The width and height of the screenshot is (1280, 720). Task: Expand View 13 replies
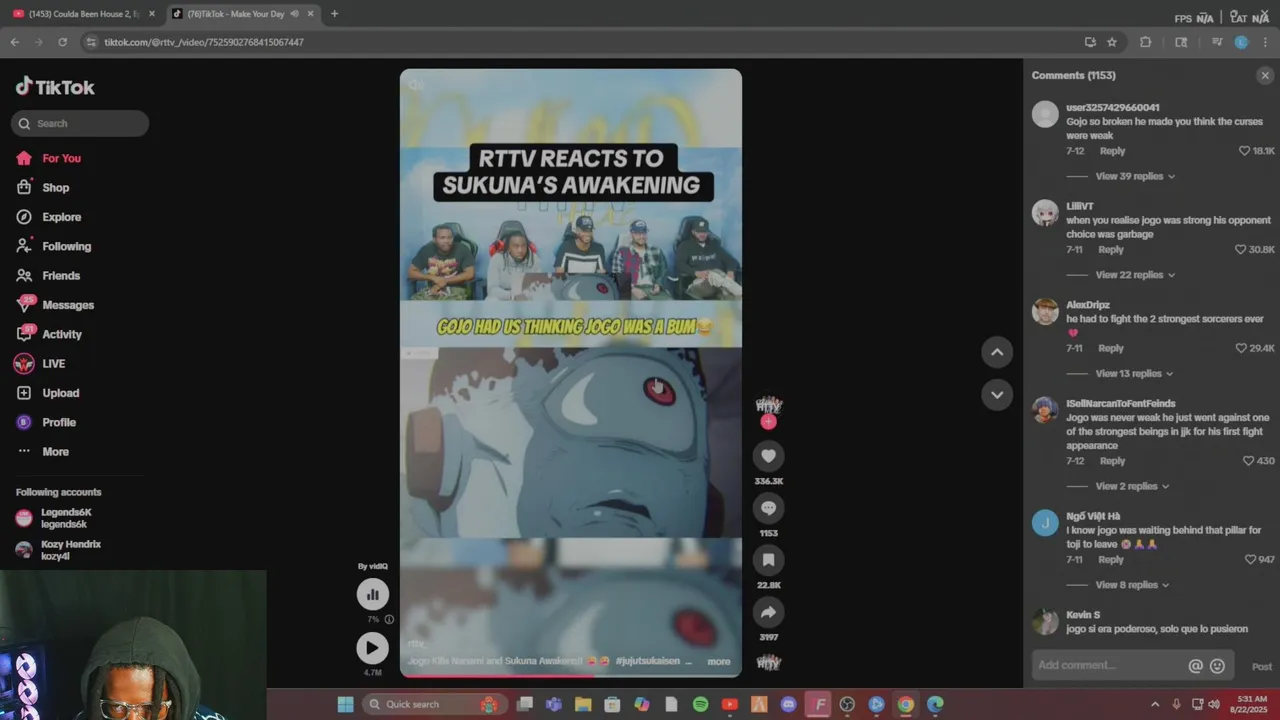[1135, 374]
